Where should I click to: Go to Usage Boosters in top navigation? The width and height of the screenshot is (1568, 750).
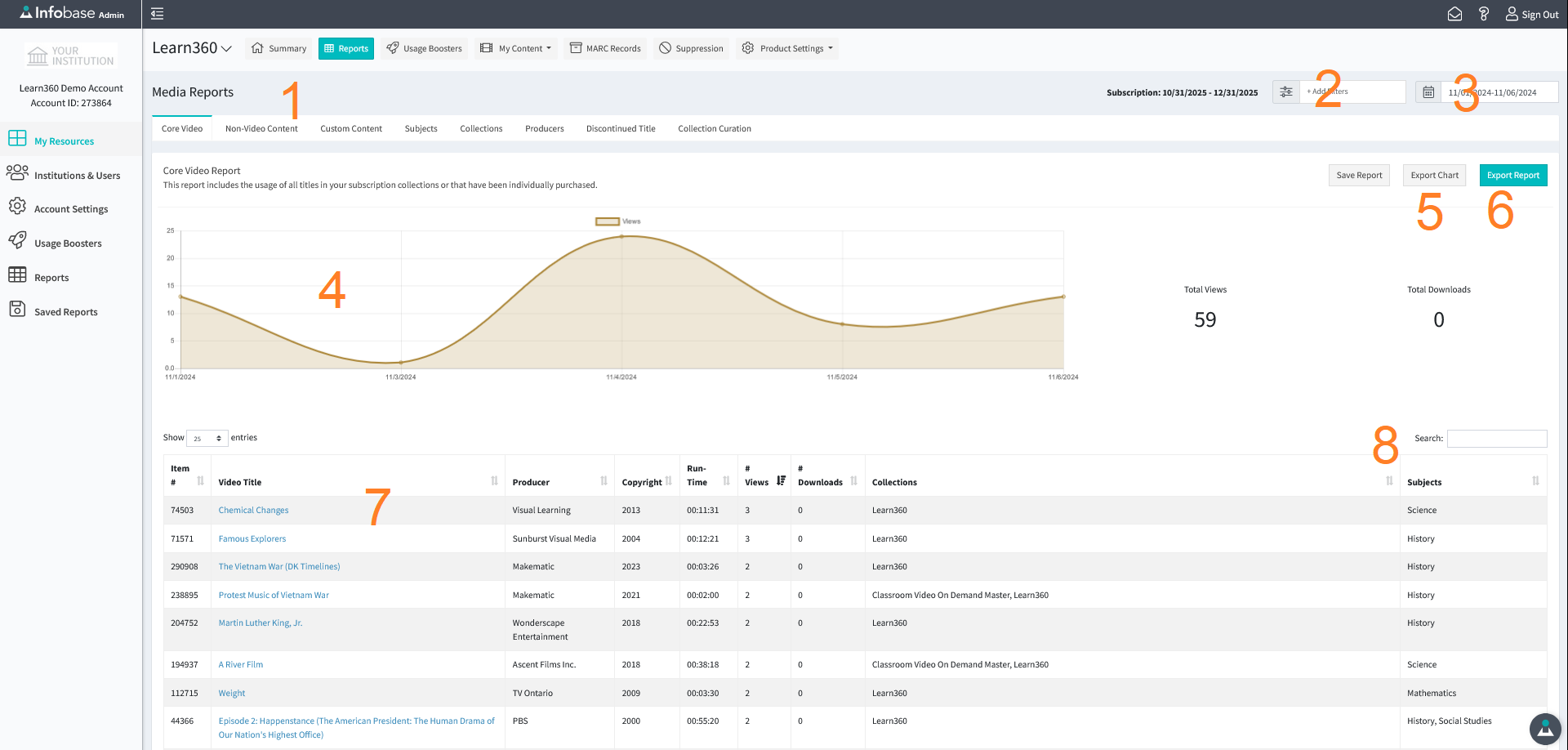pos(425,48)
